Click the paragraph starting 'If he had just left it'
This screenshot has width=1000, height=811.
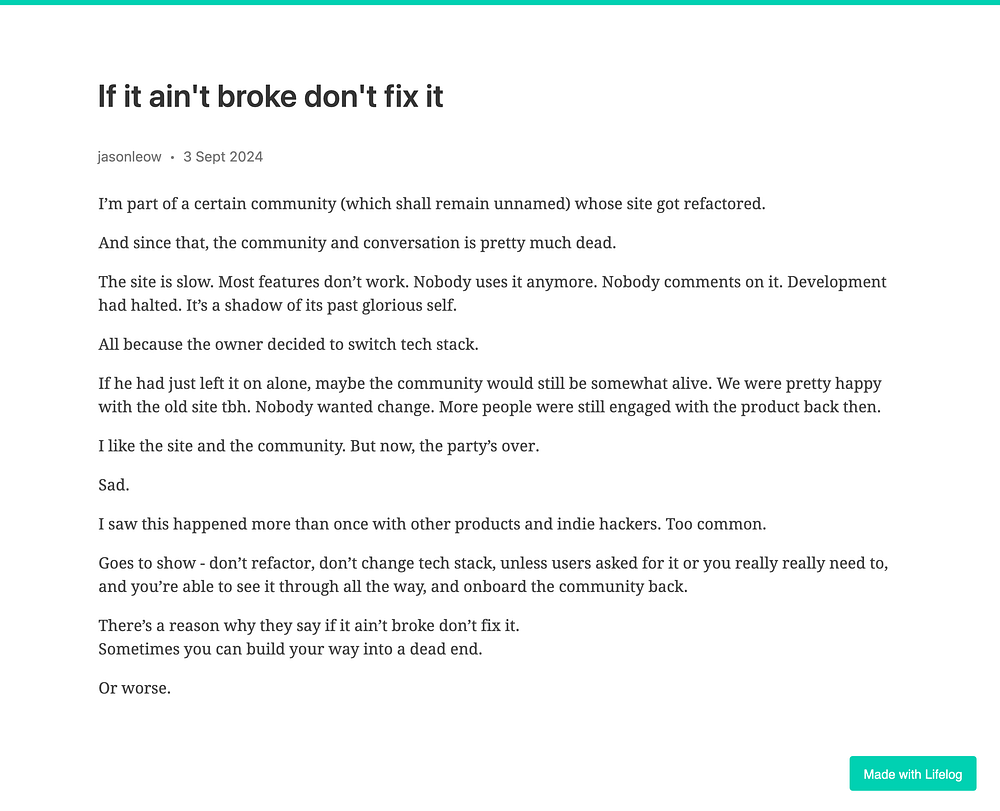tap(490, 395)
